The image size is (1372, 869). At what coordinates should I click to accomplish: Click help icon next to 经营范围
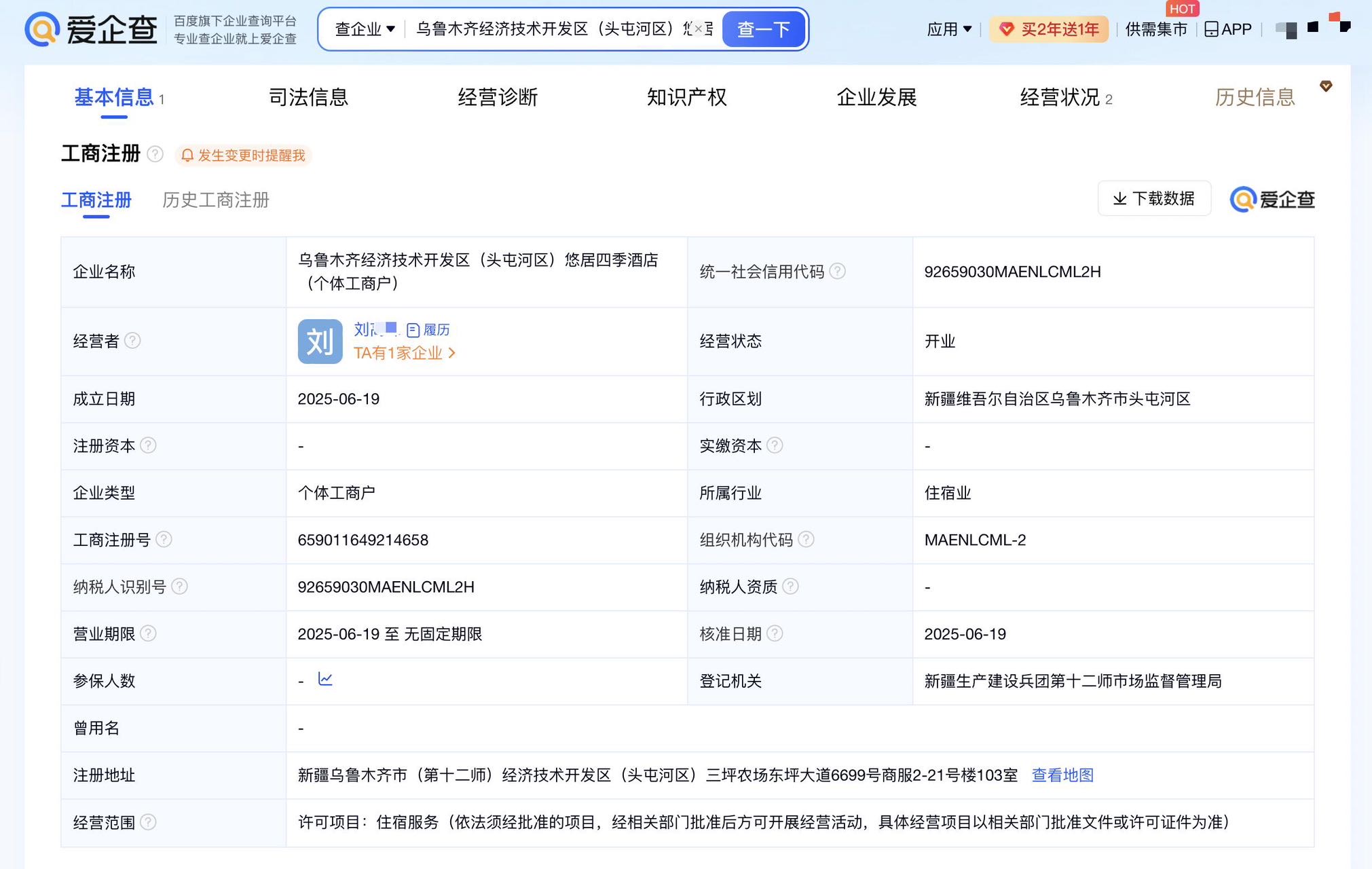148,822
